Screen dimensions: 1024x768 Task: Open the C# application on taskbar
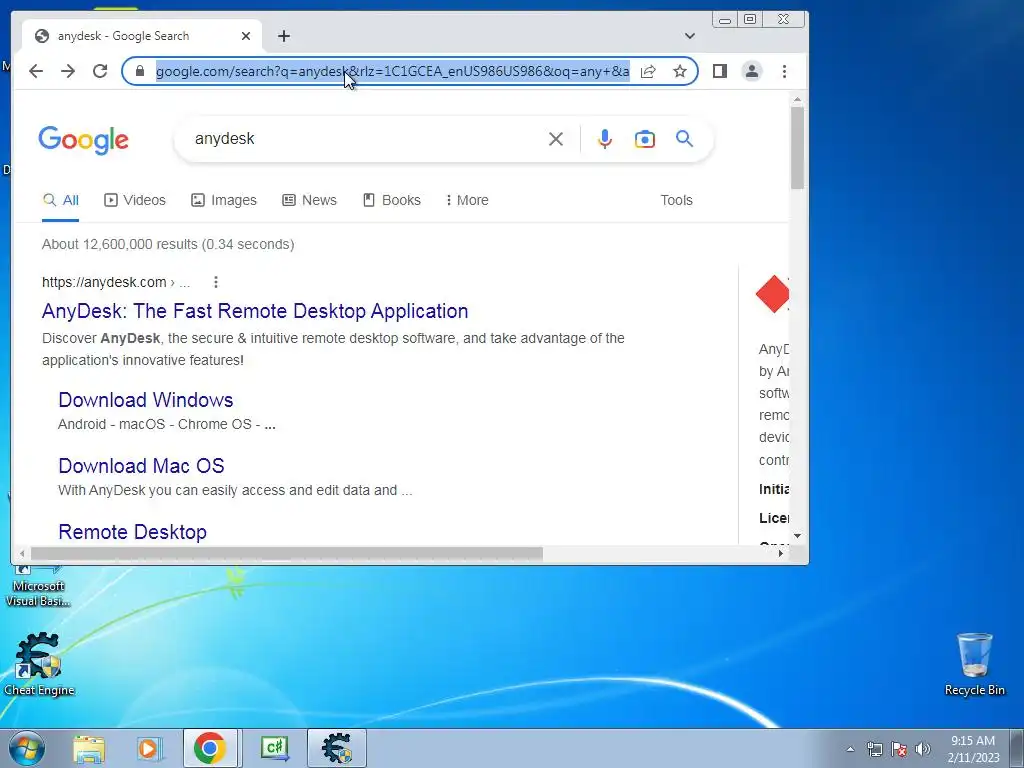coord(274,748)
